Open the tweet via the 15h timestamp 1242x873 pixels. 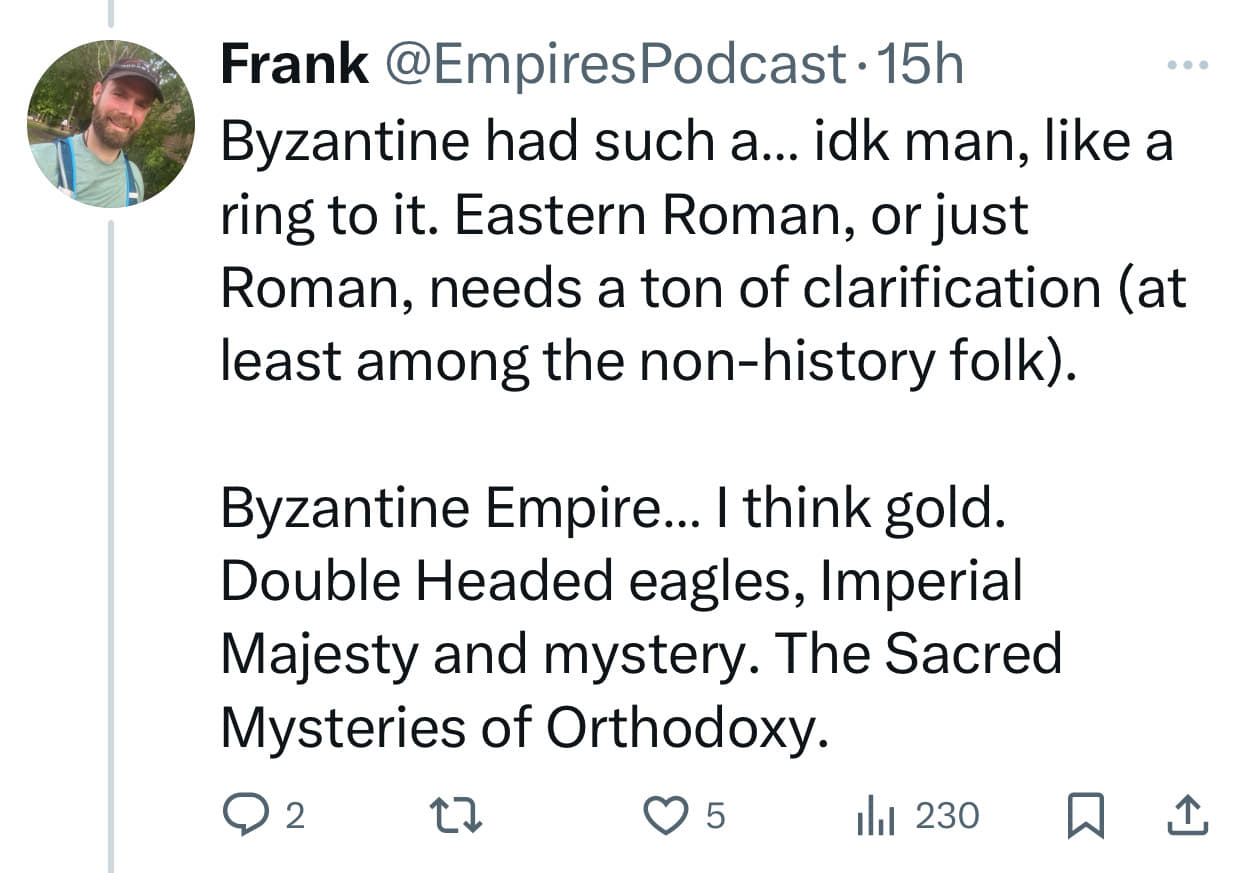pos(918,66)
